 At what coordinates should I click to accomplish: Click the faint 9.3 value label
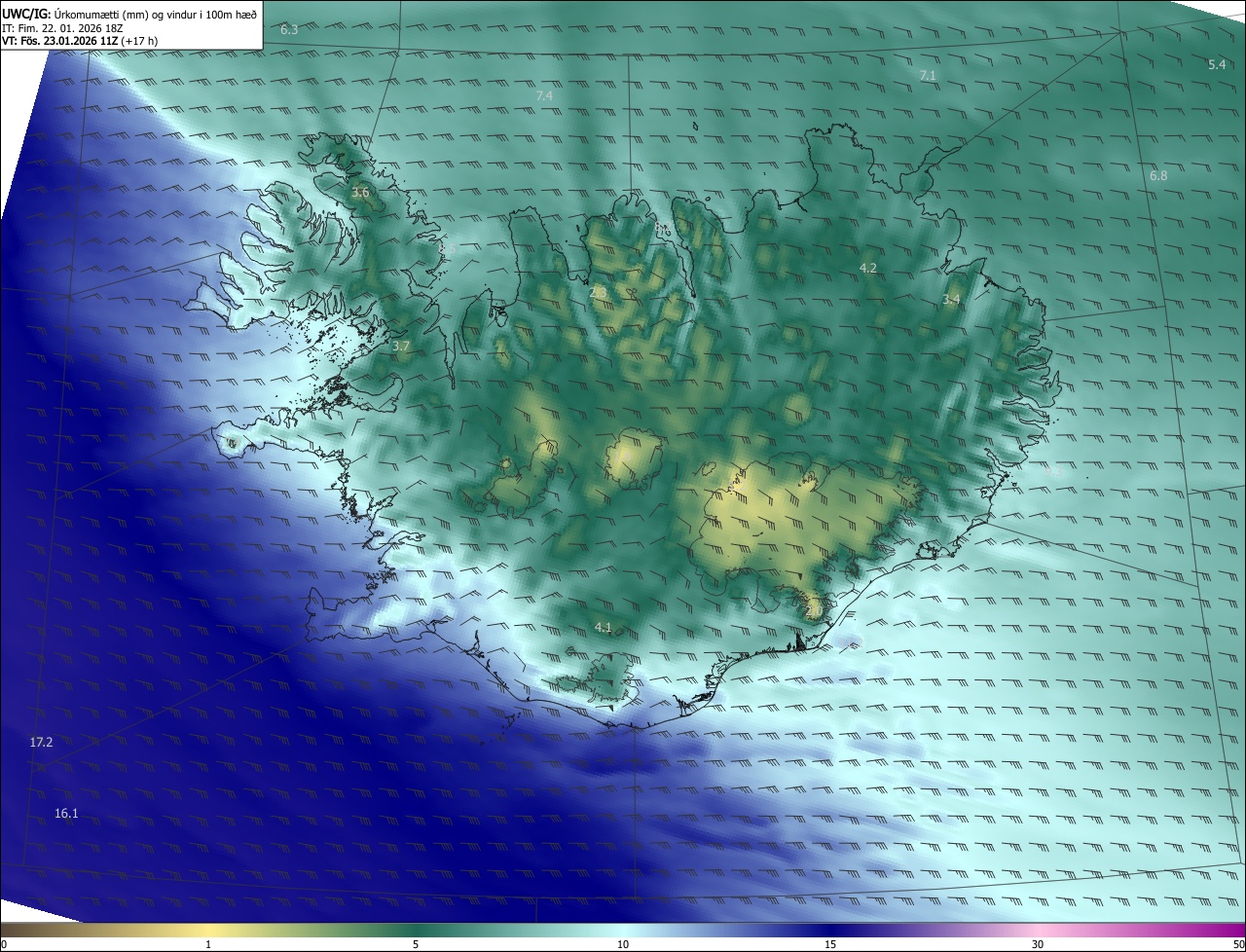(x=1053, y=471)
